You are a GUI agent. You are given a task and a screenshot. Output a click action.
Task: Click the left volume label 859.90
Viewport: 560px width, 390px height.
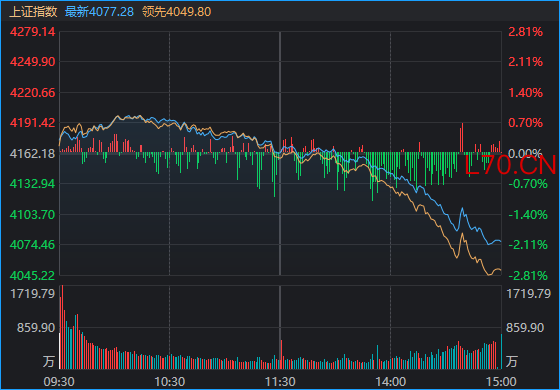[36, 328]
